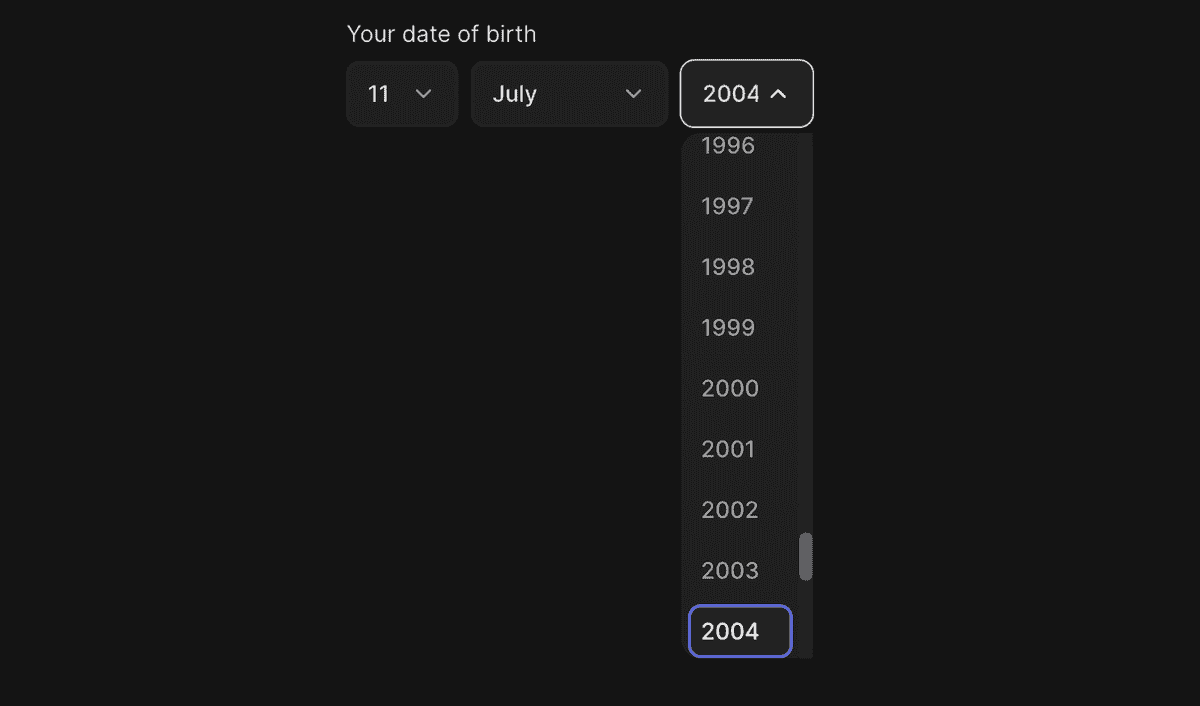Viewport: 1200px width, 706px height.
Task: Click the Your date of birth label
Action: point(441,33)
